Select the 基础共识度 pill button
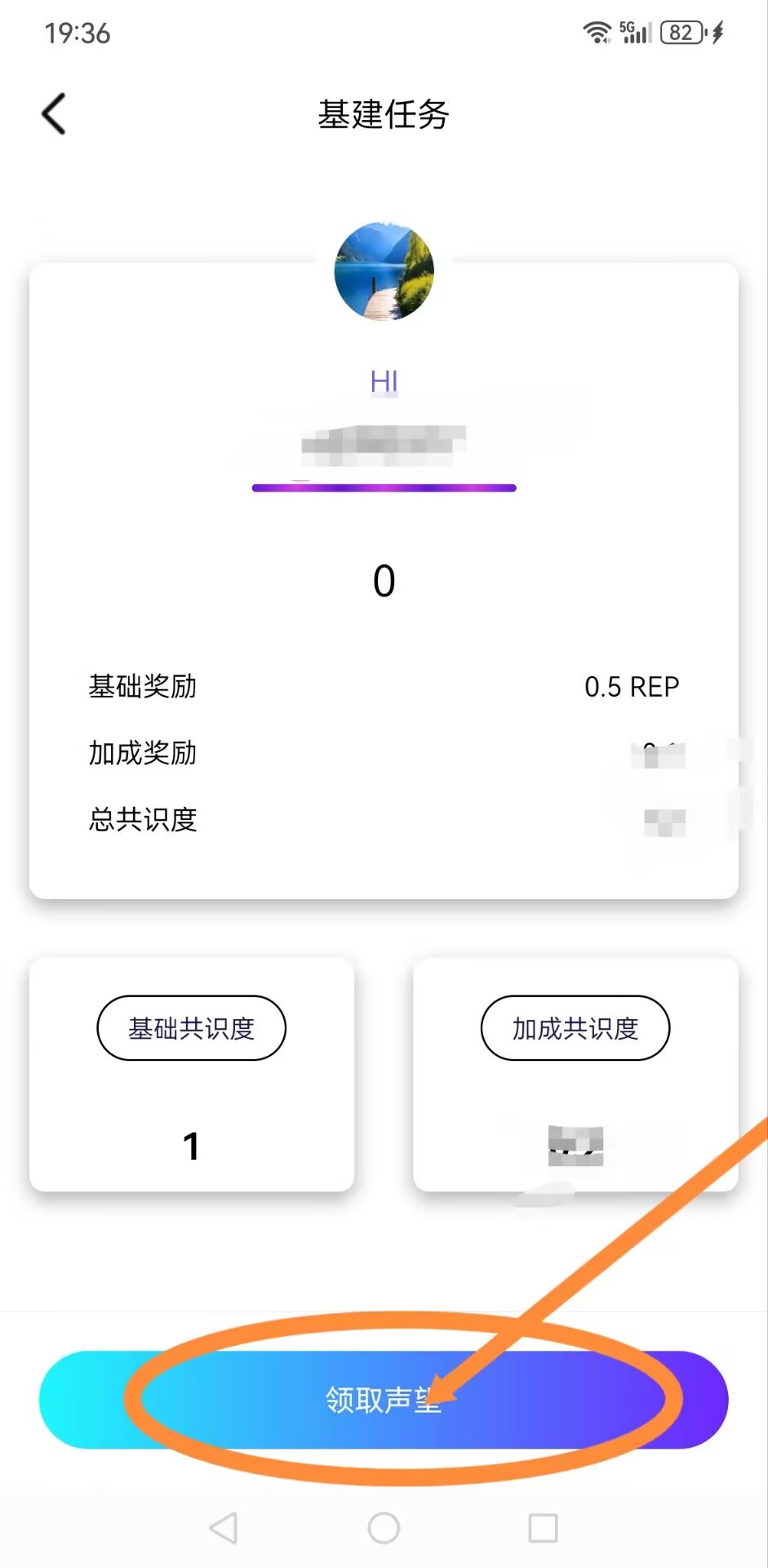This screenshot has height=1568, width=768. pyautogui.click(x=191, y=1027)
